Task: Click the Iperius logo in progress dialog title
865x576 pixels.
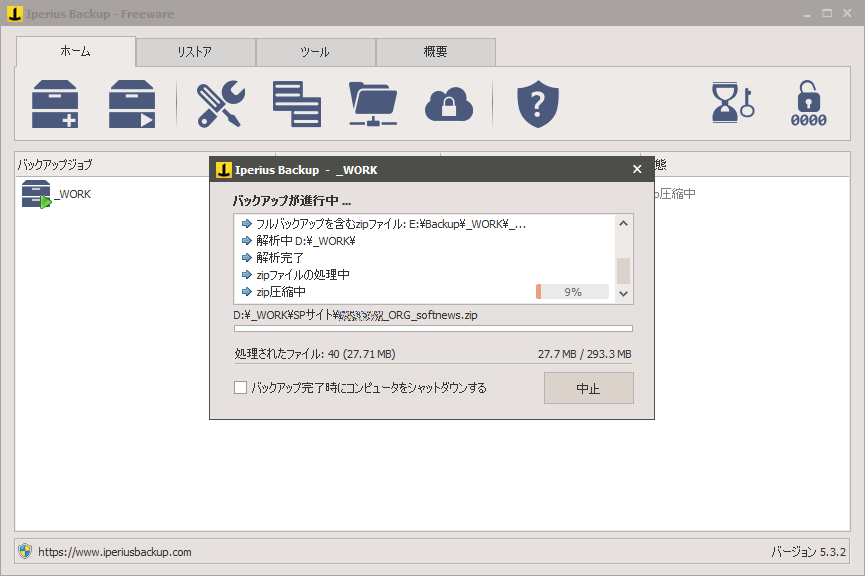Action: pyautogui.click(x=223, y=170)
